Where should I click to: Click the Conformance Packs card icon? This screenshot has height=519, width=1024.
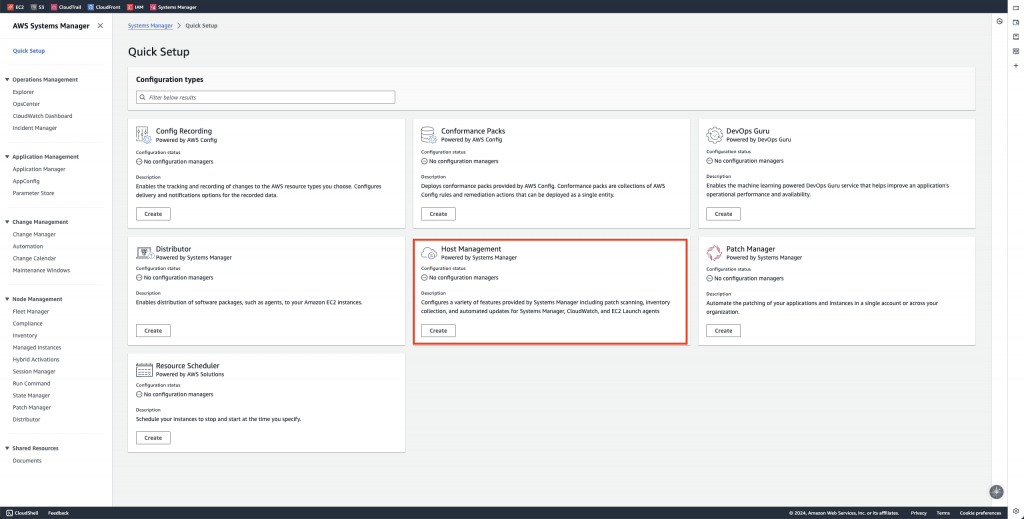tap(428, 134)
